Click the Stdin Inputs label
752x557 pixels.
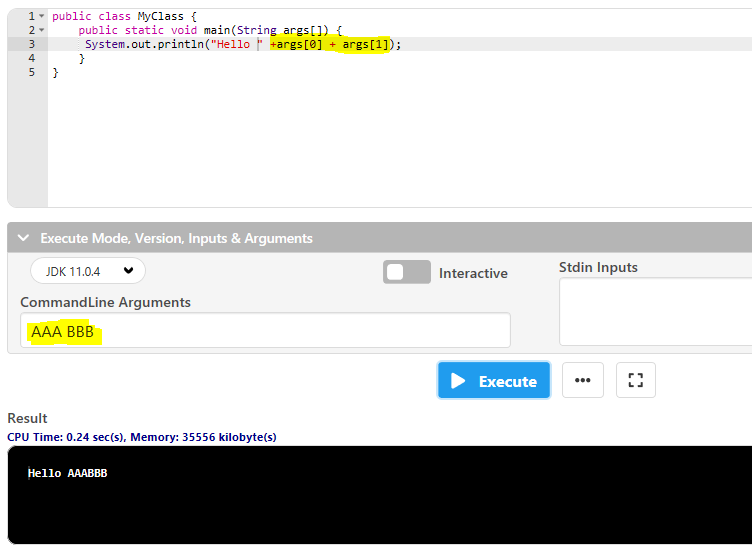[598, 267]
